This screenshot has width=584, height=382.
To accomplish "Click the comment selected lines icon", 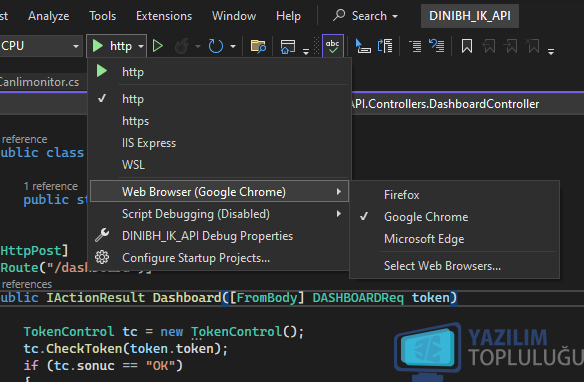I will [416, 46].
